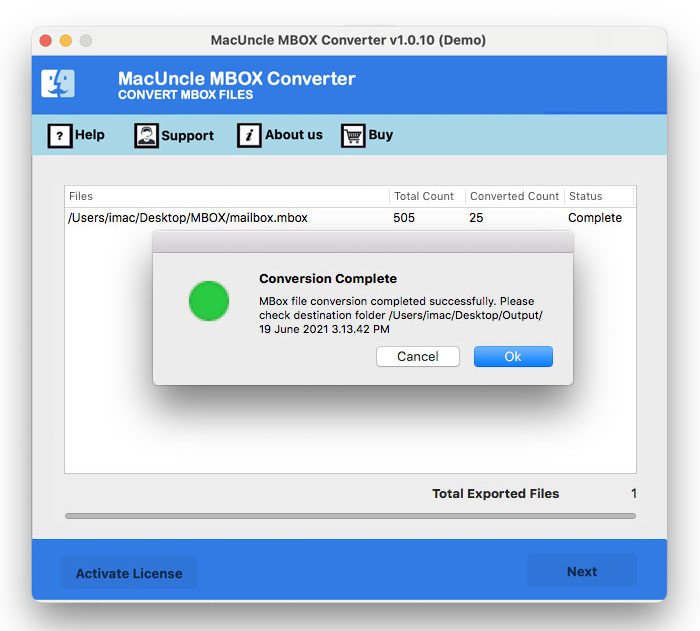
Task: Click the conversion progress bar
Action: 350,516
